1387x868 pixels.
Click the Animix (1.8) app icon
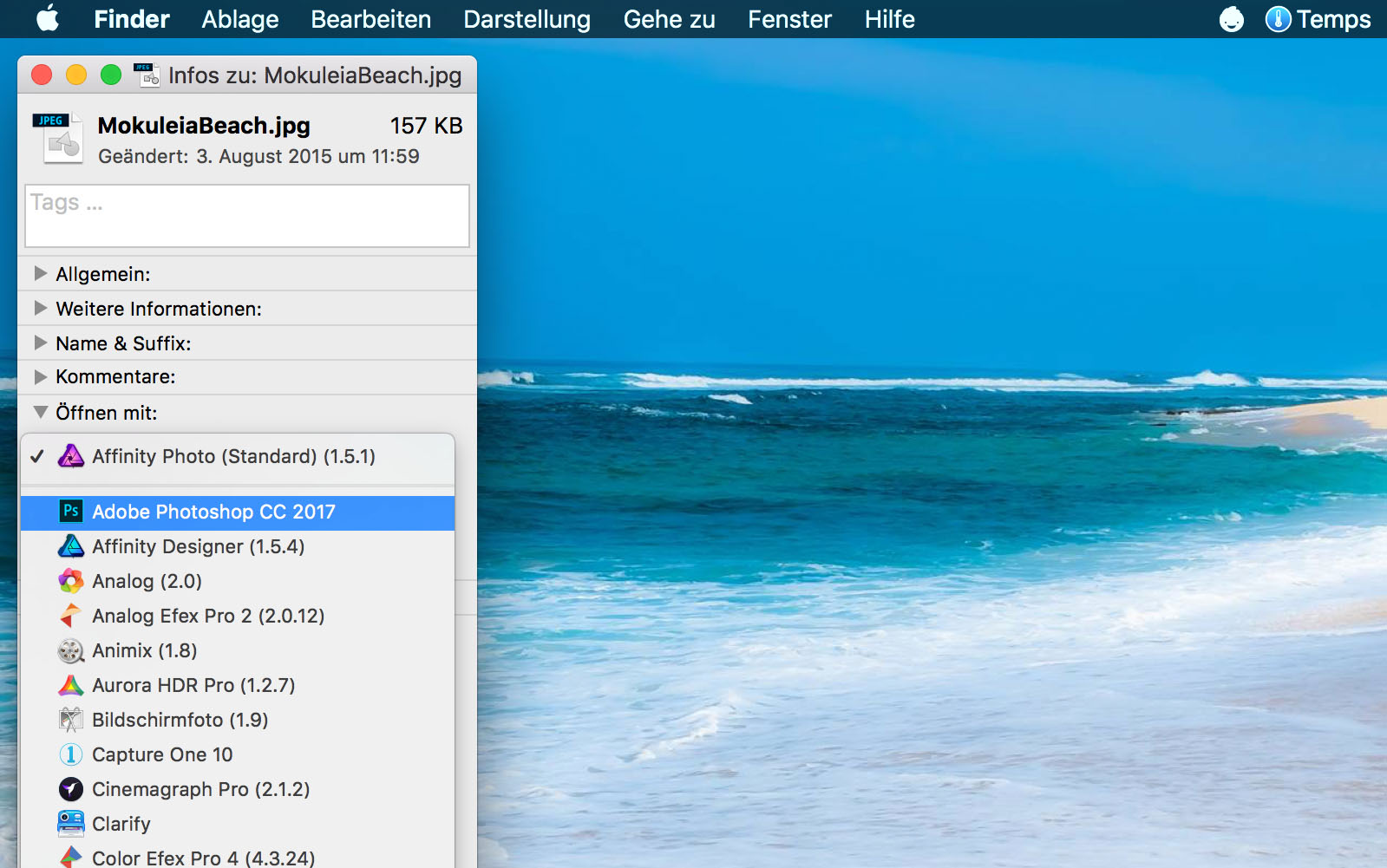point(70,650)
